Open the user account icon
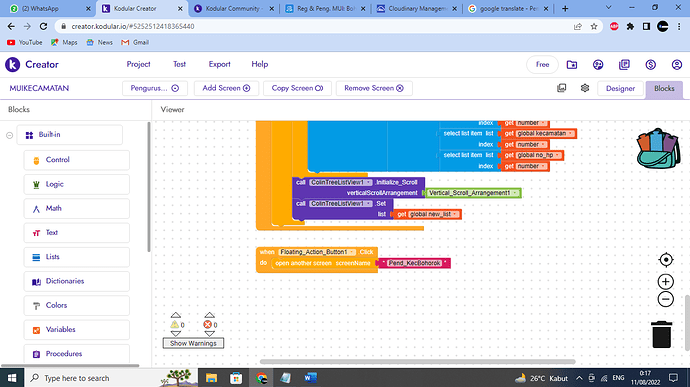 pos(677,65)
